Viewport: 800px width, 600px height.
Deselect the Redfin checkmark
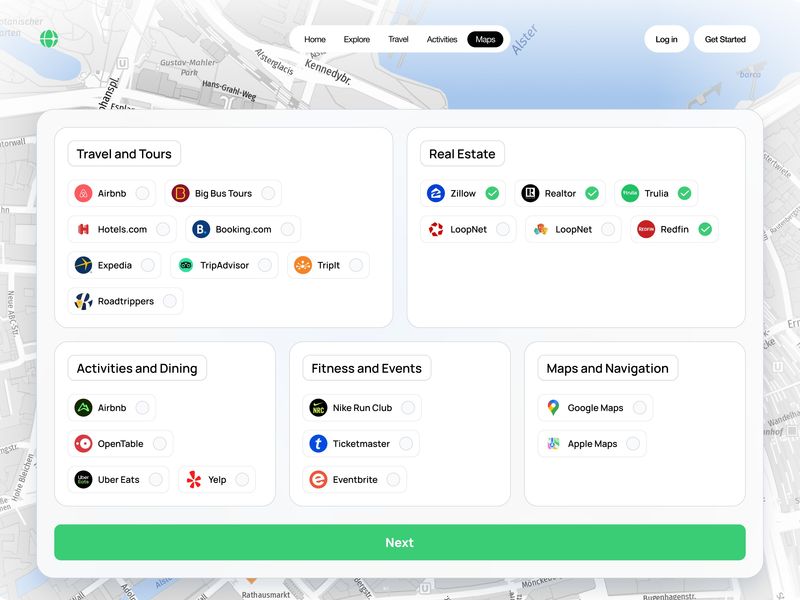705,229
